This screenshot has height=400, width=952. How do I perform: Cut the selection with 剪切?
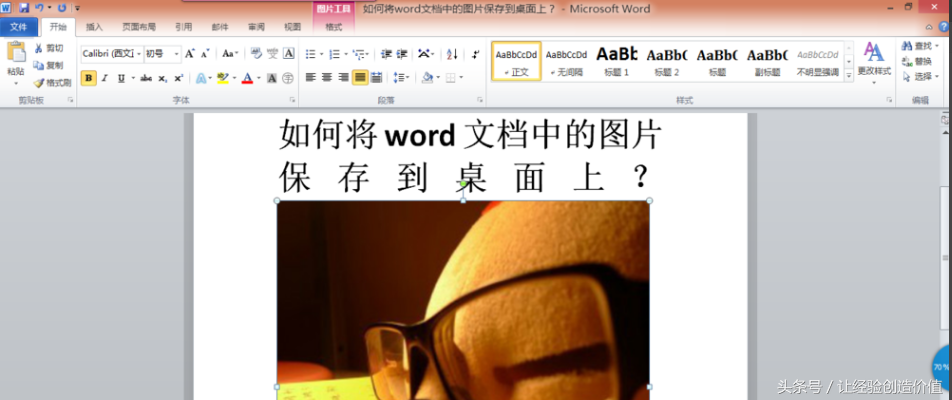pos(49,49)
